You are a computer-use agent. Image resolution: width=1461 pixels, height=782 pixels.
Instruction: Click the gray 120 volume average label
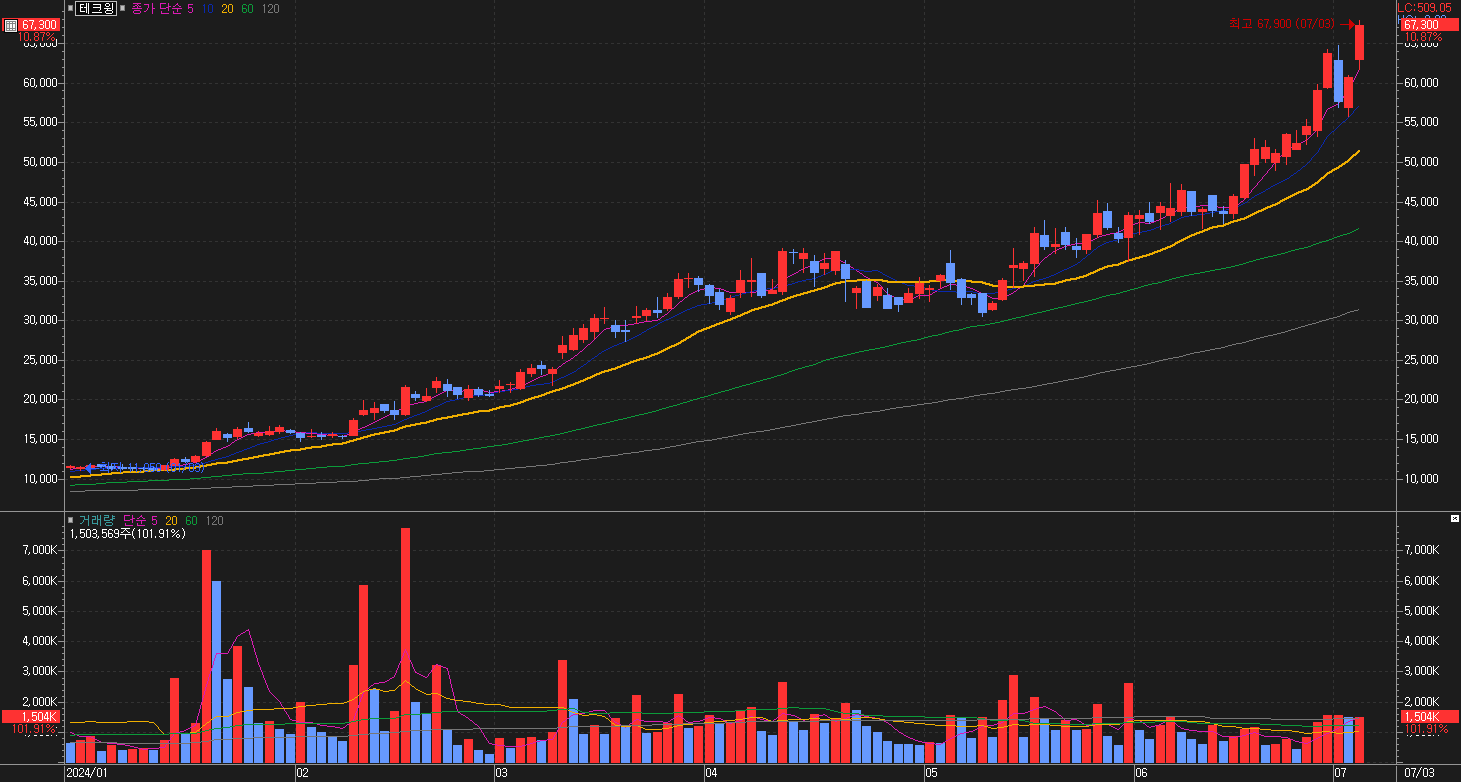pos(214,520)
